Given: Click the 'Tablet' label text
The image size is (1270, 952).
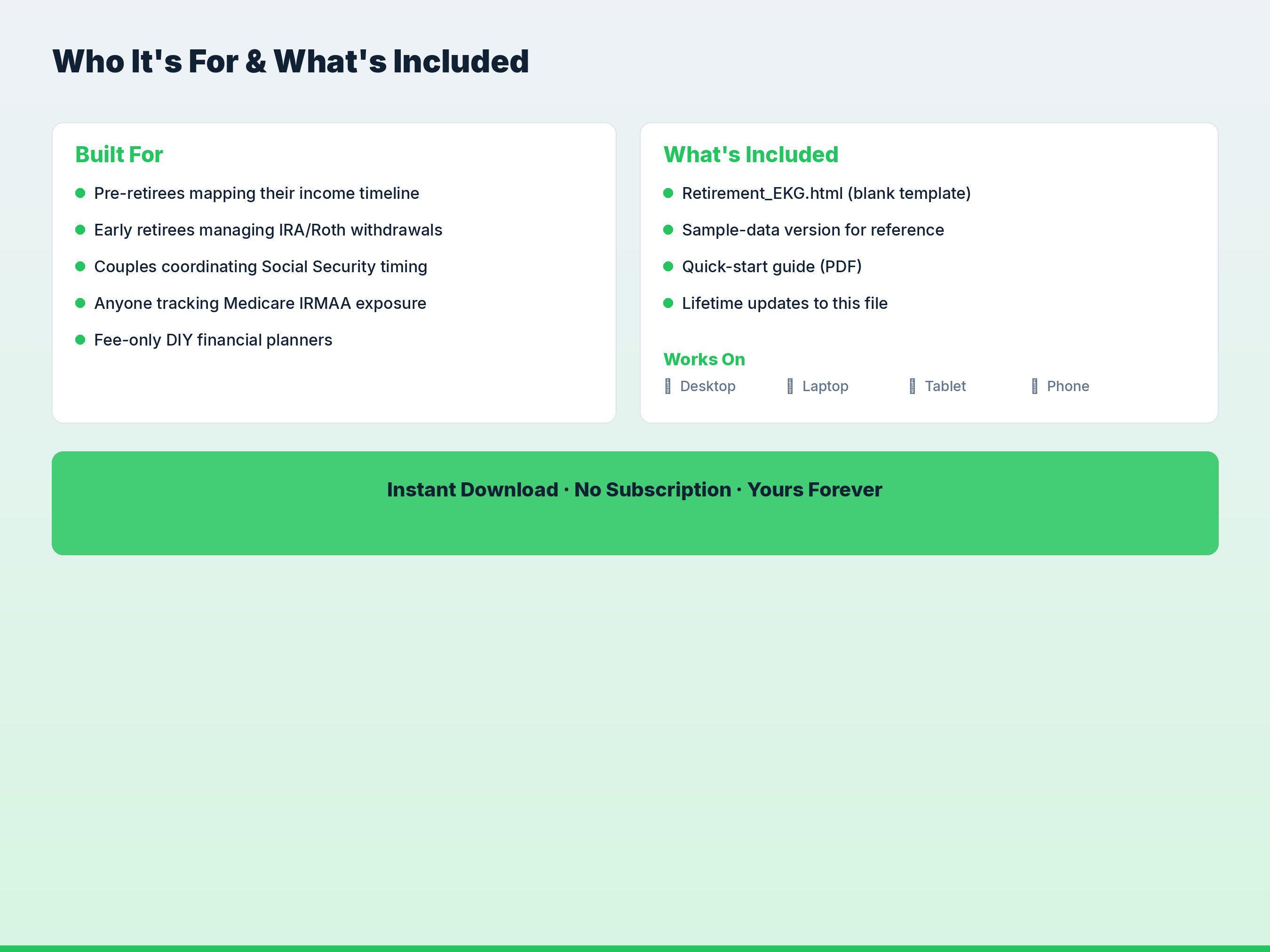Looking at the screenshot, I should coord(945,386).
